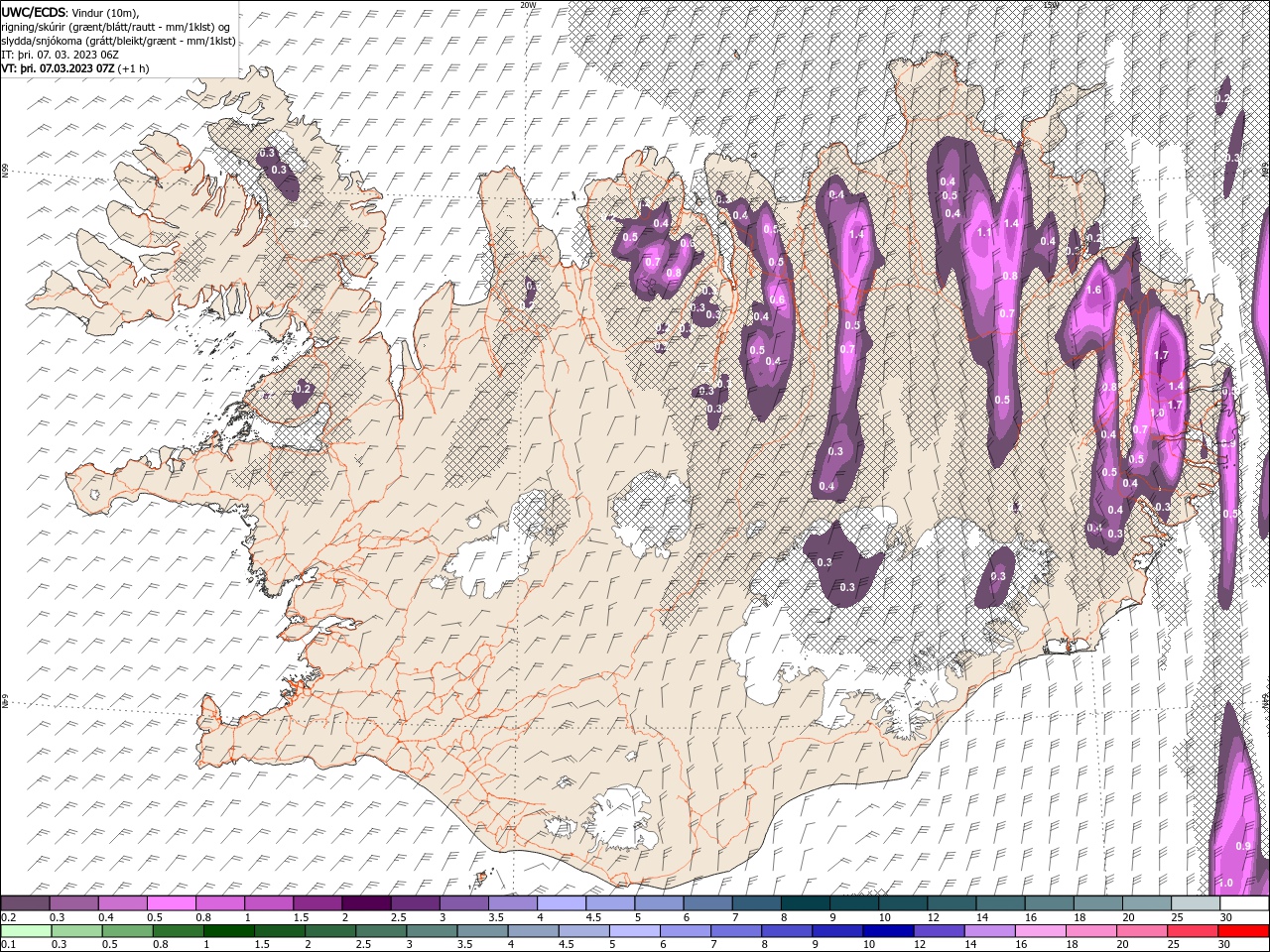Select lower legend swatch between 14 and 16
This screenshot has width=1270, height=952.
(989, 930)
